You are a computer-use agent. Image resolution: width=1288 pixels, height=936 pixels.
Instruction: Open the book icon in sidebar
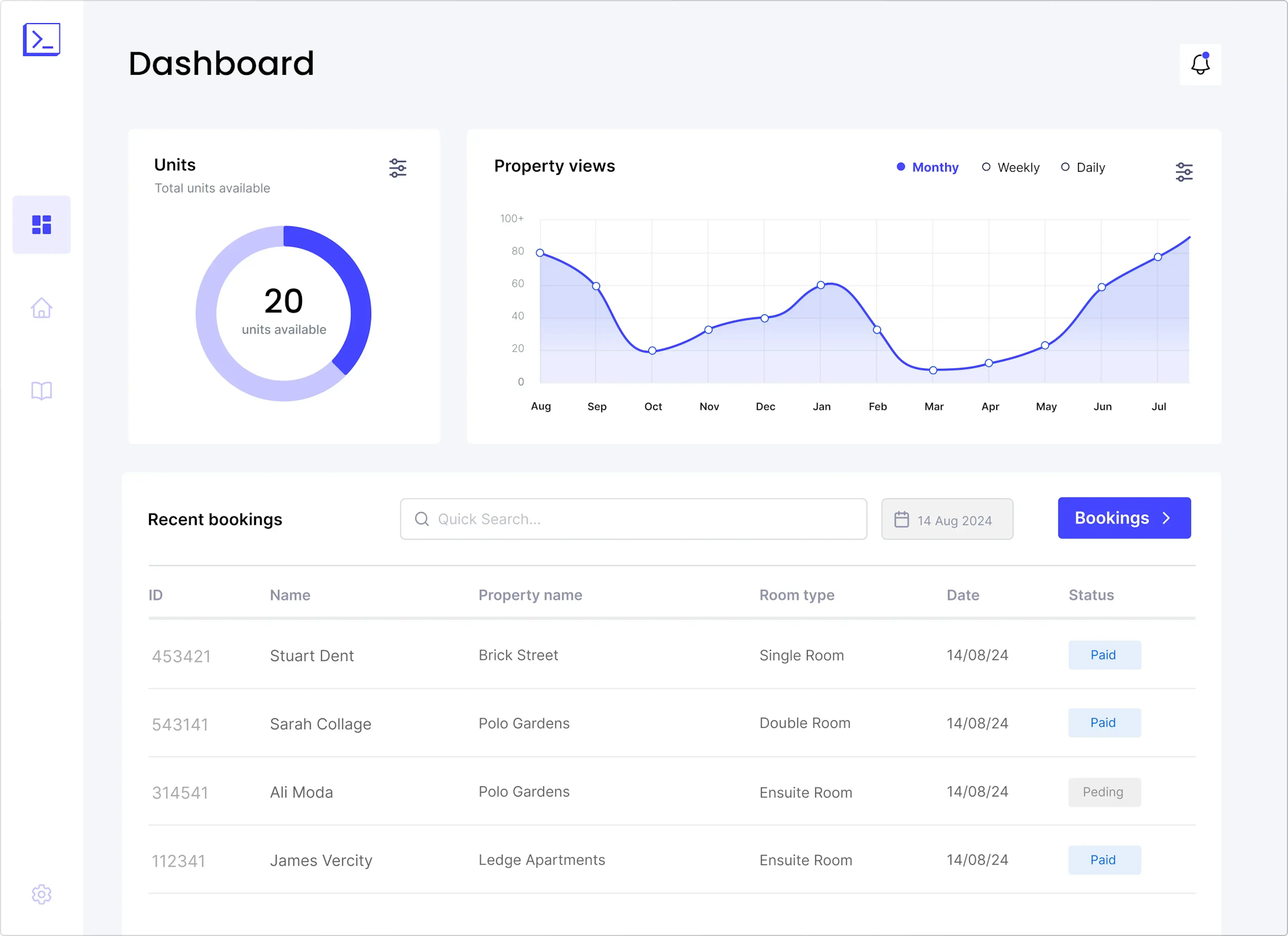42,390
